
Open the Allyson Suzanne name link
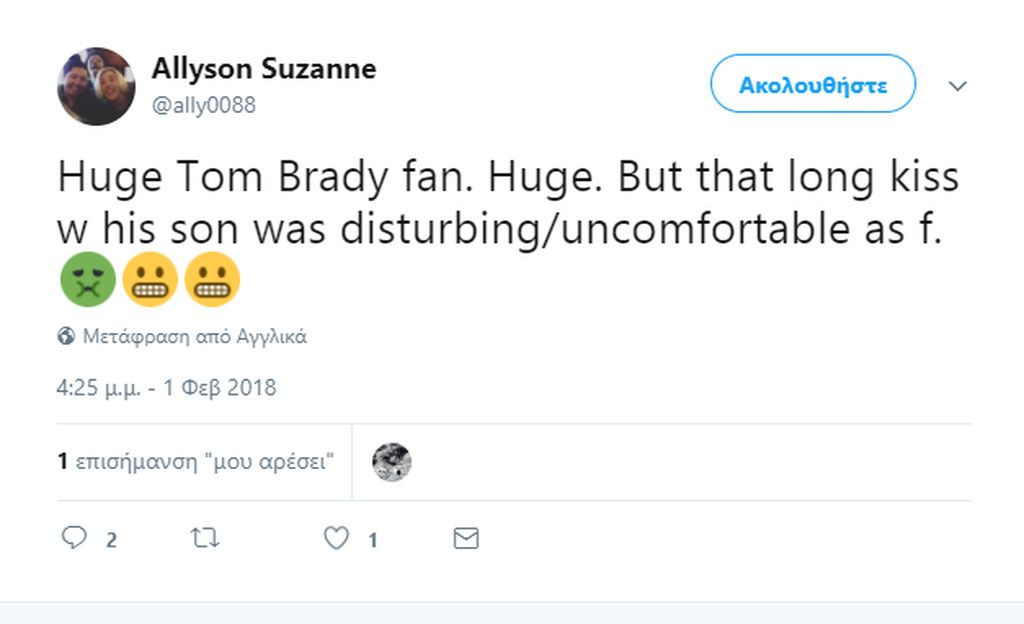click(264, 69)
